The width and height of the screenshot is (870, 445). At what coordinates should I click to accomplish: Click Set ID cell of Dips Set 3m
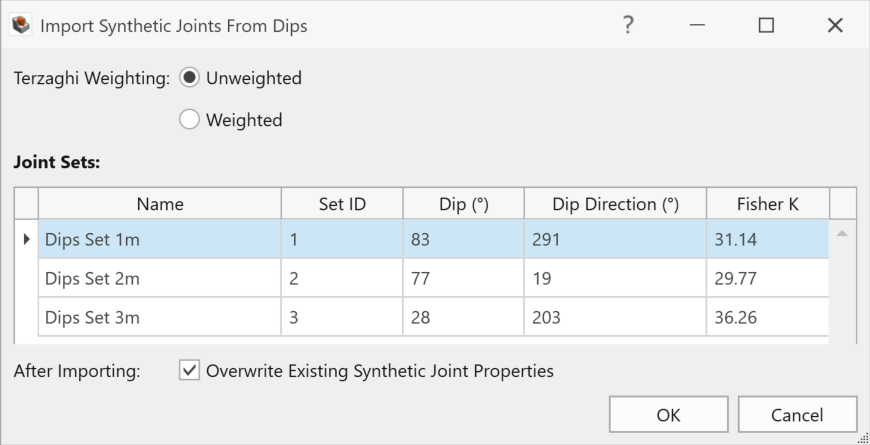[342, 317]
